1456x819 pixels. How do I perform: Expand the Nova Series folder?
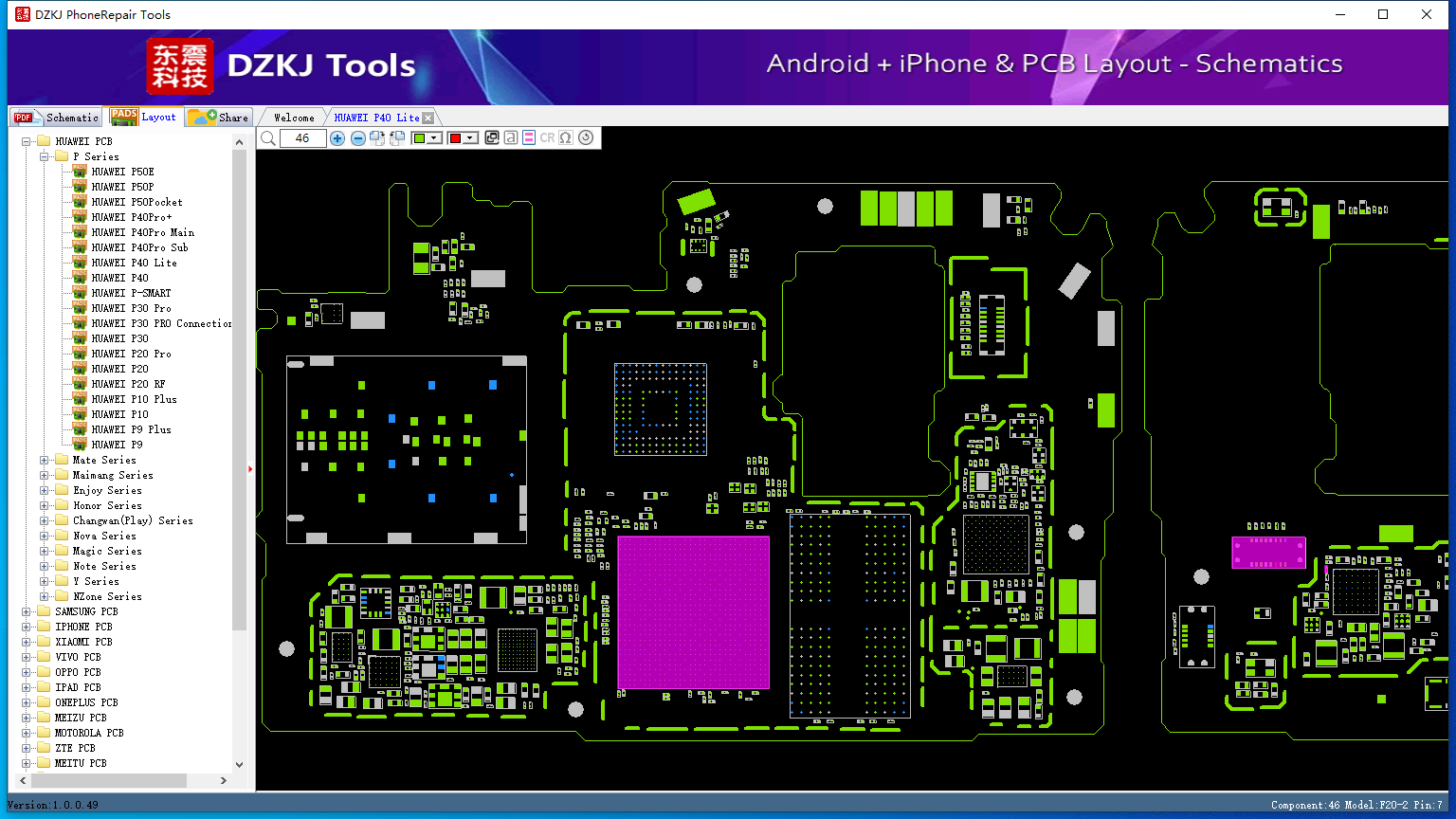(x=45, y=536)
